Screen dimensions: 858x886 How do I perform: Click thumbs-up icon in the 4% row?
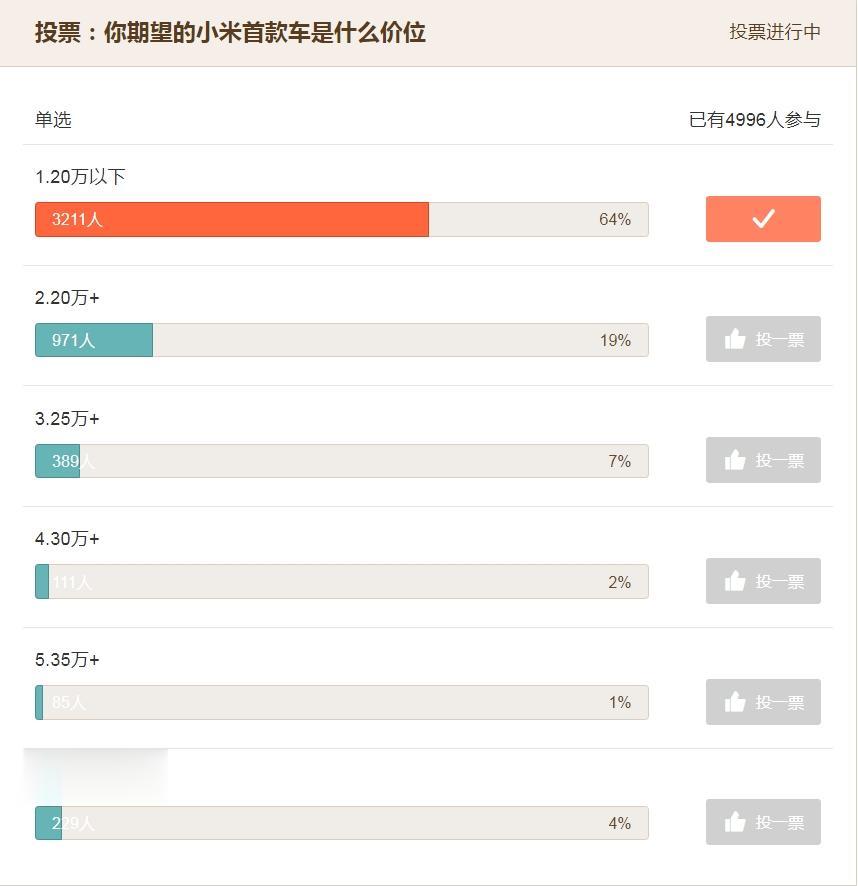pos(735,822)
